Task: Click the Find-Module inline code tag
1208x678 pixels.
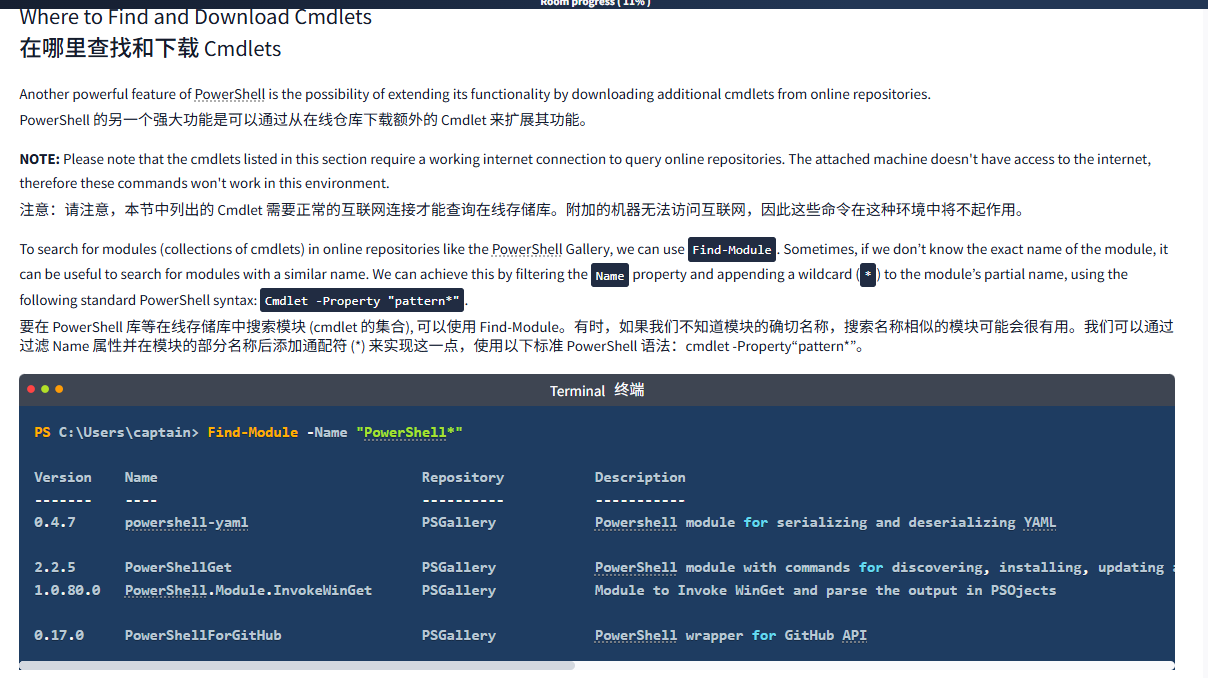Action: tap(732, 250)
